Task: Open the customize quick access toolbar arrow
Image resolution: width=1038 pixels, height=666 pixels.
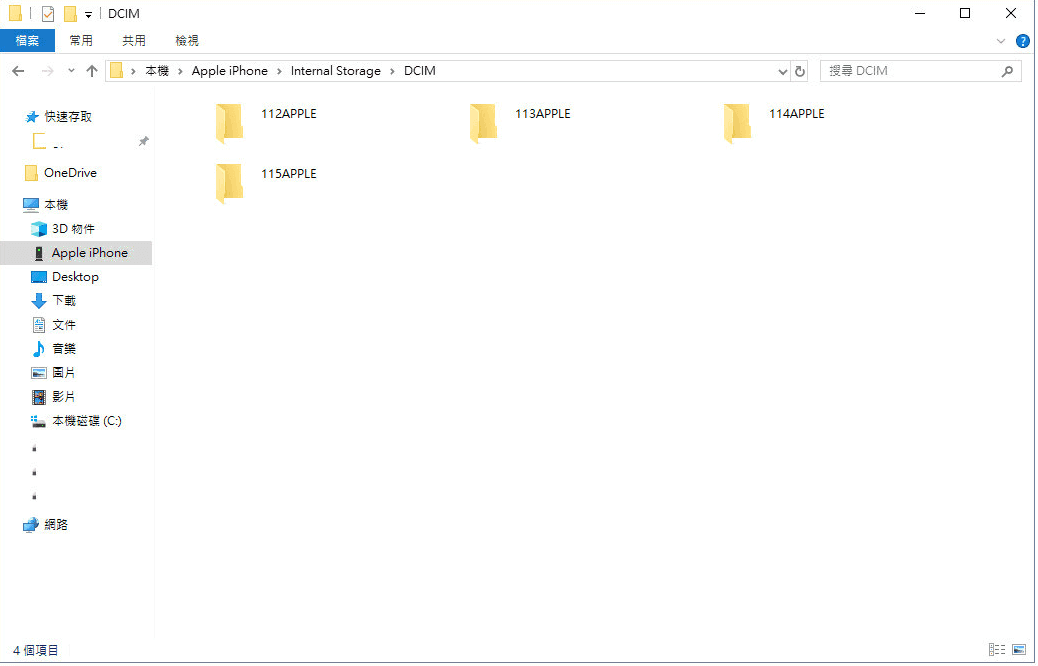Action: (88, 15)
